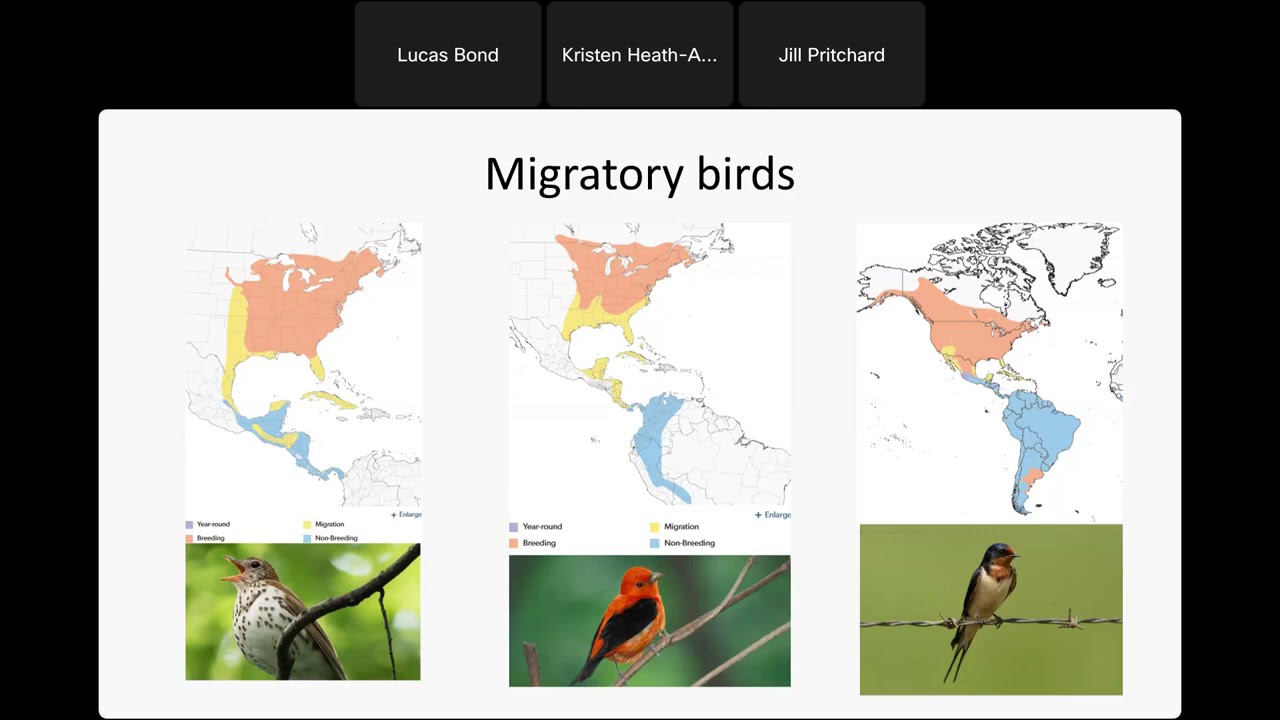Select Lucas Bond participant tile

click(448, 54)
